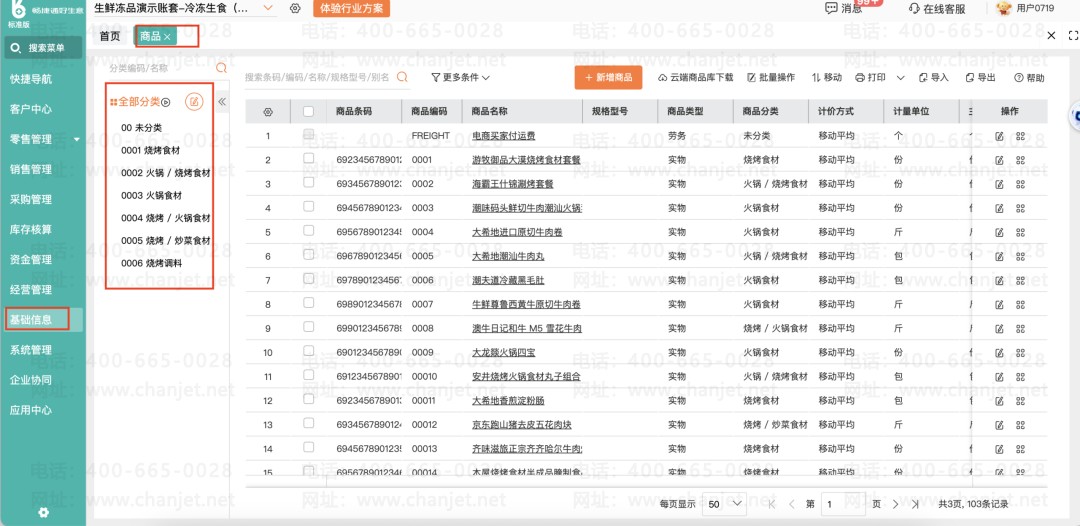Select category 0006 烧烤调料
This screenshot has width=1080, height=526.
point(152,263)
